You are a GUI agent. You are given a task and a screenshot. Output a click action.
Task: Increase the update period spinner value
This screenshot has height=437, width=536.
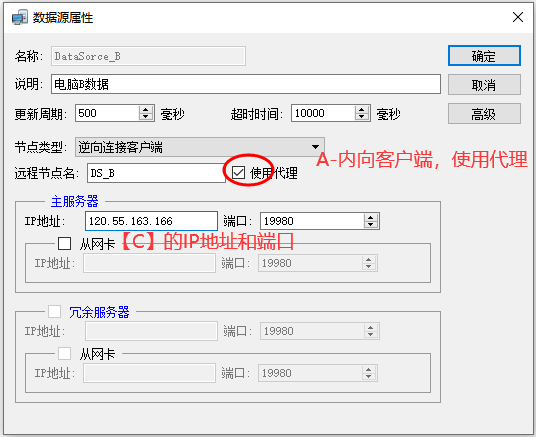pyautogui.click(x=146, y=110)
